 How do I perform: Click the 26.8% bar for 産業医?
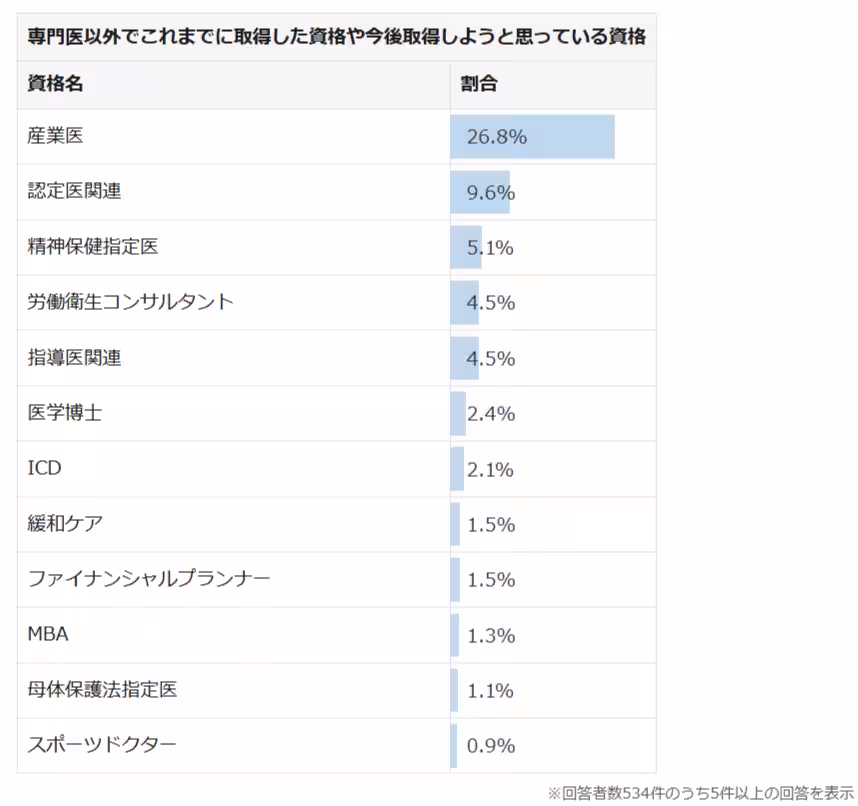532,137
